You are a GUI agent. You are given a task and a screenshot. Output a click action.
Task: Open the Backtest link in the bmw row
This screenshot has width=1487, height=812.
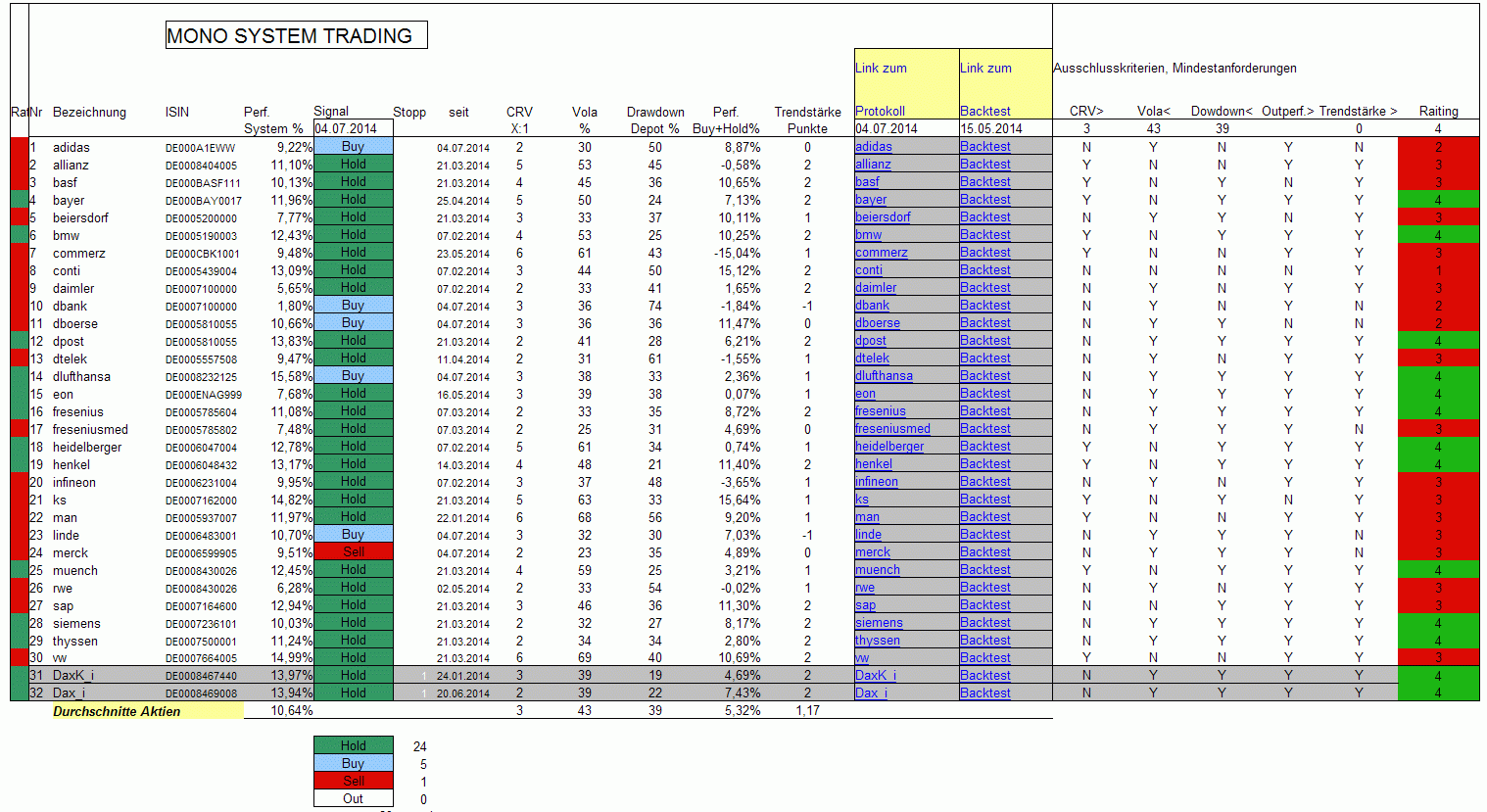pyautogui.click(x=984, y=235)
